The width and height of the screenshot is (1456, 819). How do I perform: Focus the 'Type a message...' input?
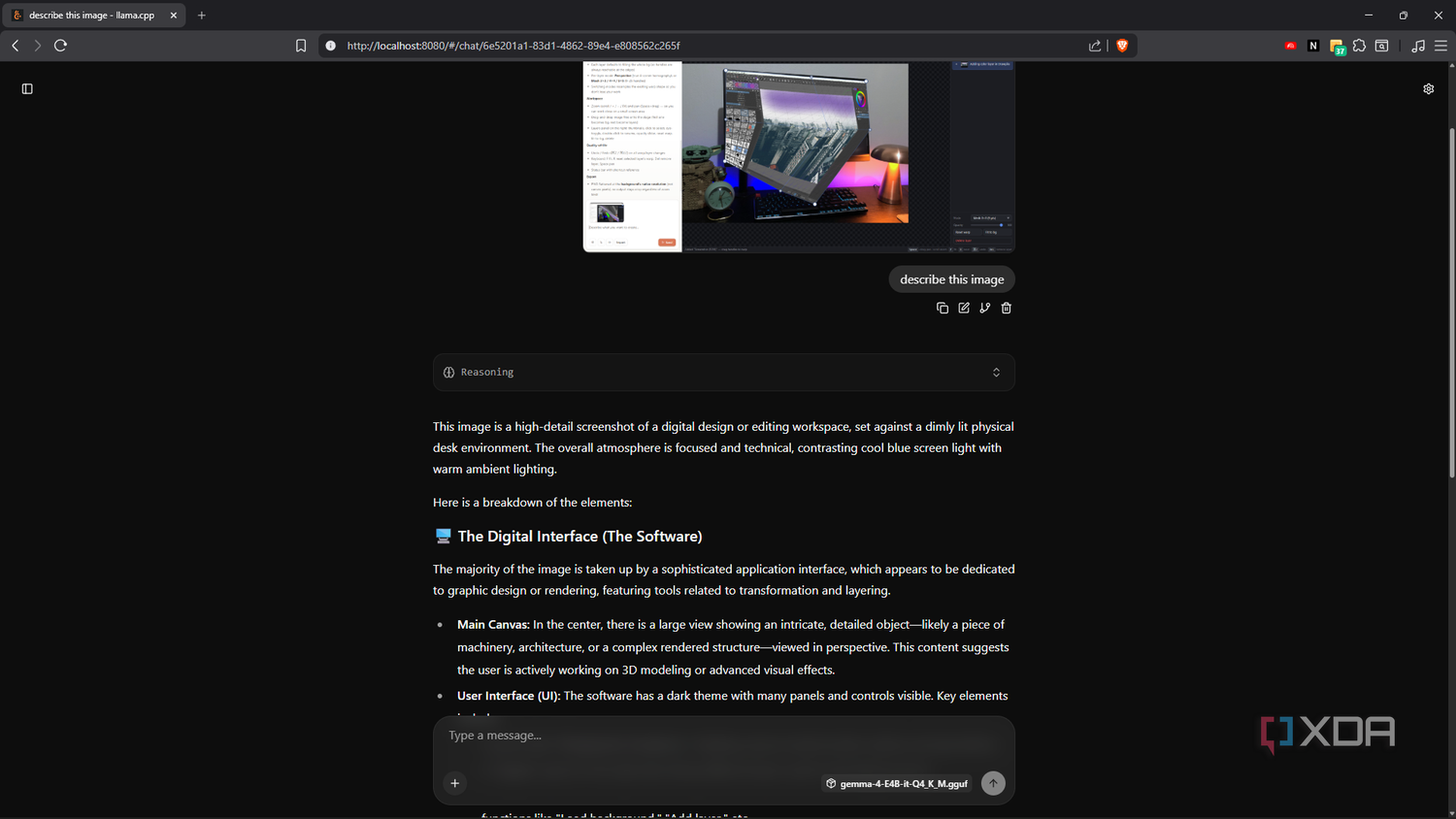[x=724, y=736]
